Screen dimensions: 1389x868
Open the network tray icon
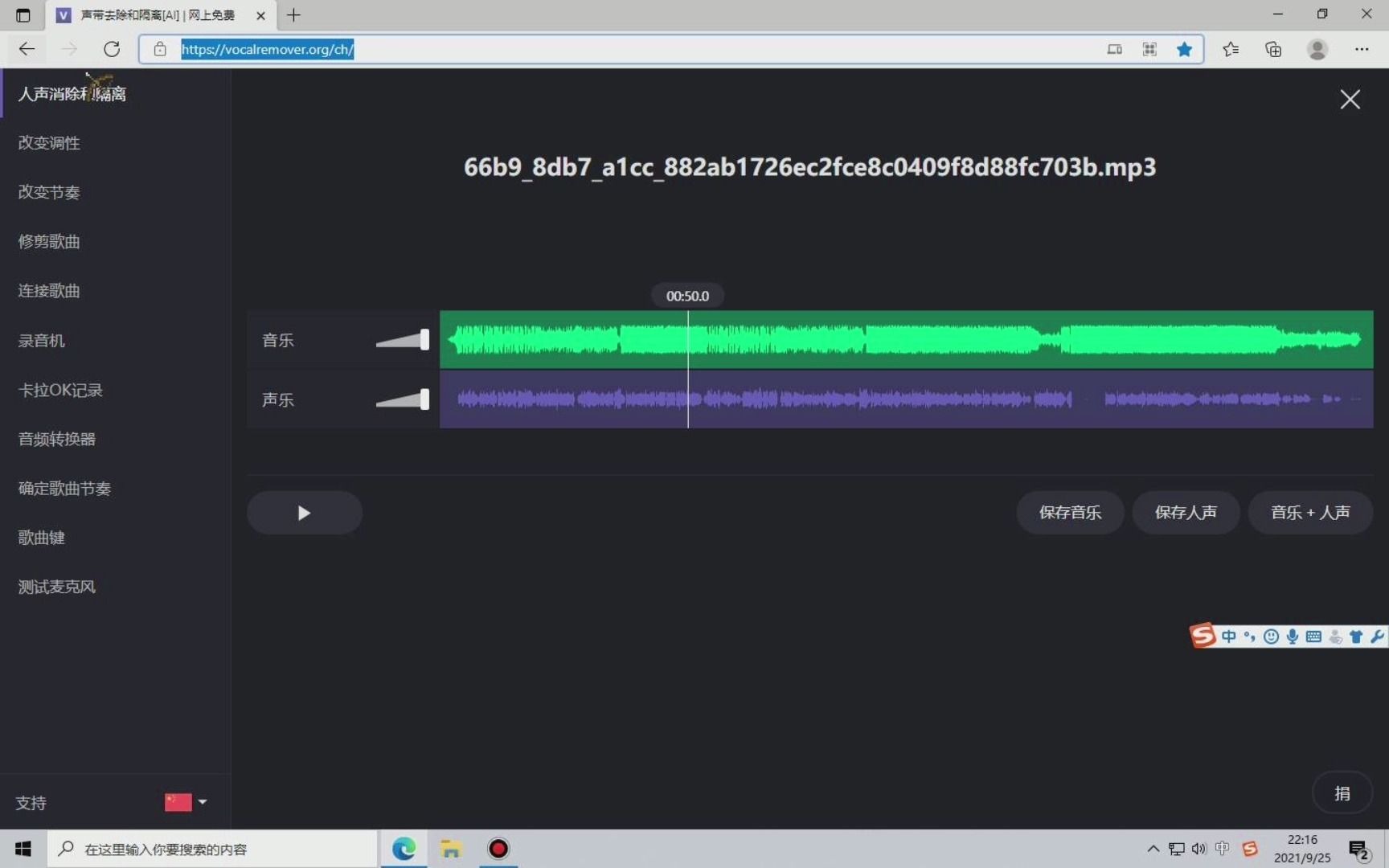tap(1176, 849)
